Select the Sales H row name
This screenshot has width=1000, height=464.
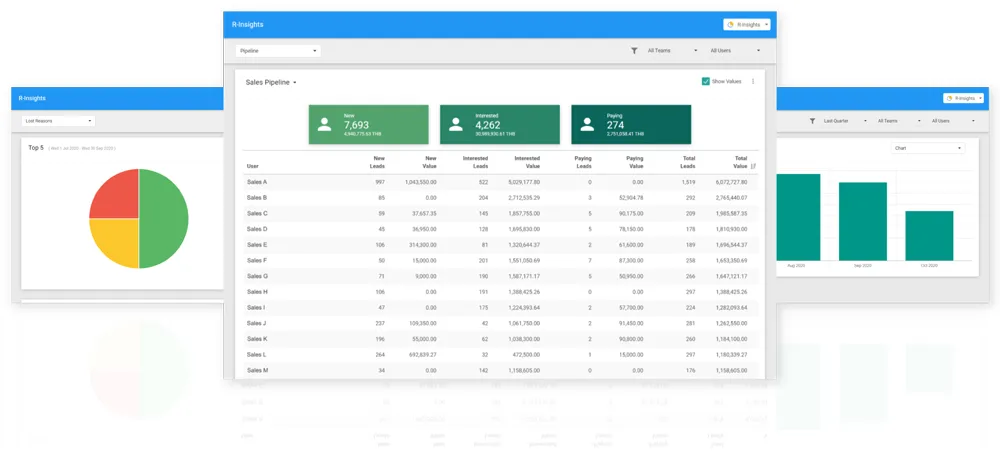coord(257,292)
